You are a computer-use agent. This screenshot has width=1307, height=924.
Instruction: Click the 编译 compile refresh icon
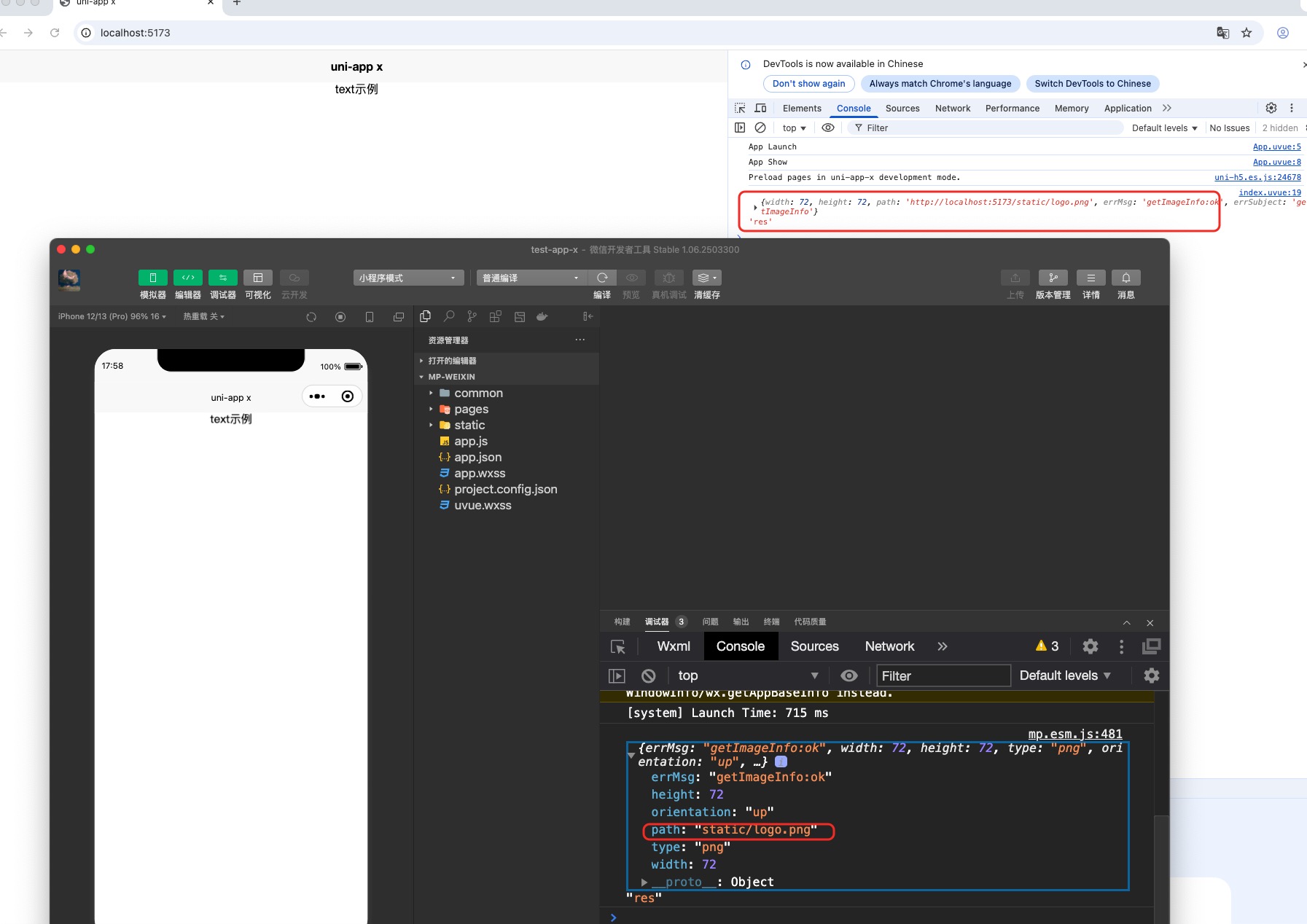pos(602,278)
